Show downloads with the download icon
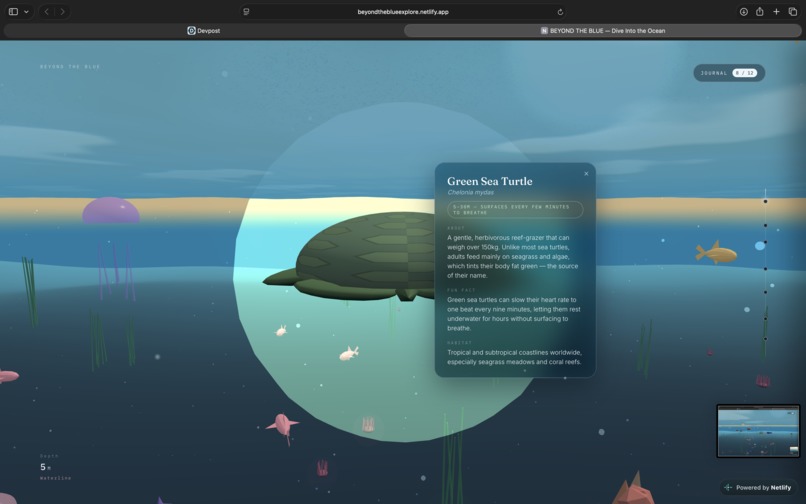Viewport: 806px width, 504px height. tap(743, 11)
